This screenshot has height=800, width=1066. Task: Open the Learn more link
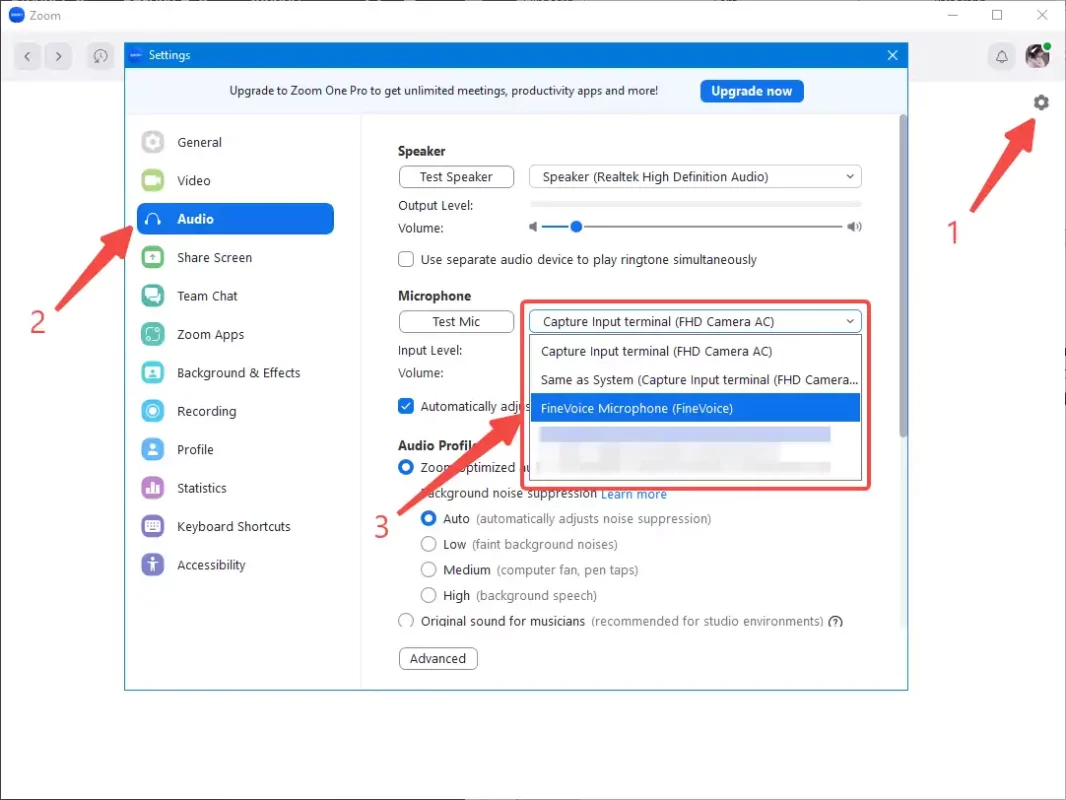coord(633,494)
